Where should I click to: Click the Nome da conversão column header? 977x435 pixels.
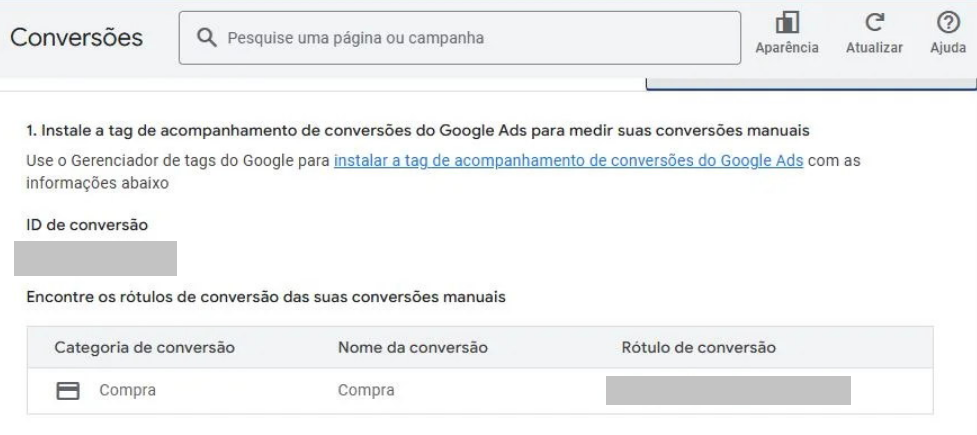click(412, 347)
